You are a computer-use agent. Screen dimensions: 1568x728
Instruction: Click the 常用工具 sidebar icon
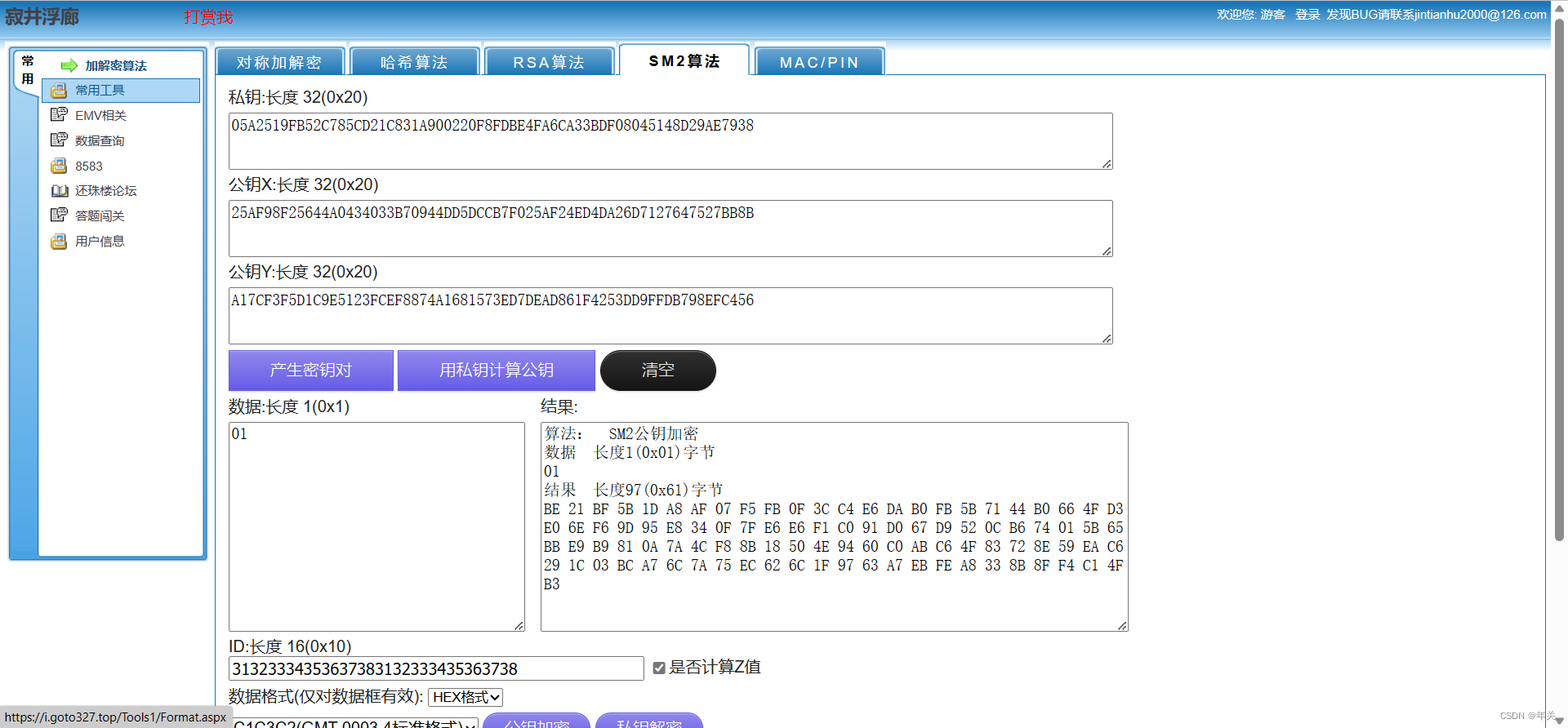pyautogui.click(x=59, y=91)
